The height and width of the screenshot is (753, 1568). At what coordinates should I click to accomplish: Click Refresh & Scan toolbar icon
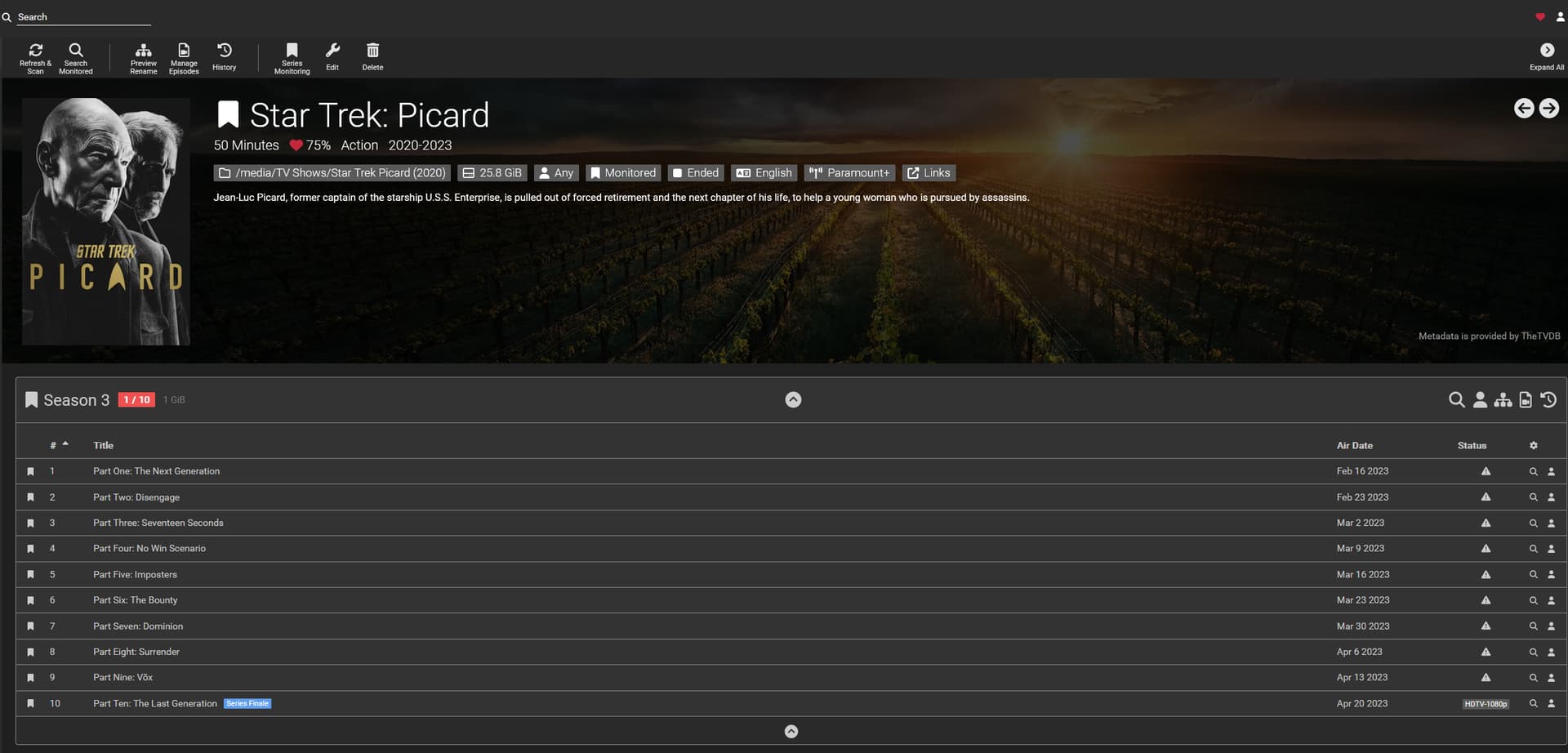tap(35, 58)
